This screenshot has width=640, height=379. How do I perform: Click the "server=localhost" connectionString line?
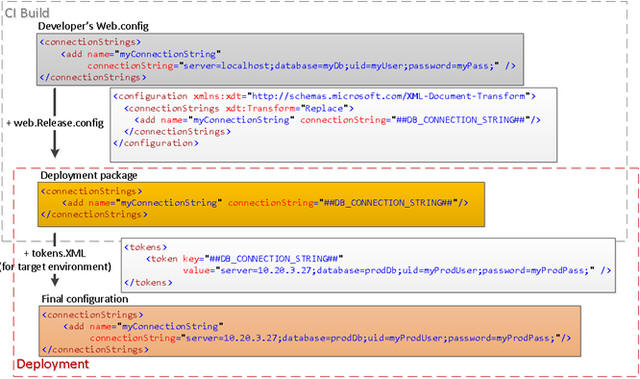pos(302,66)
